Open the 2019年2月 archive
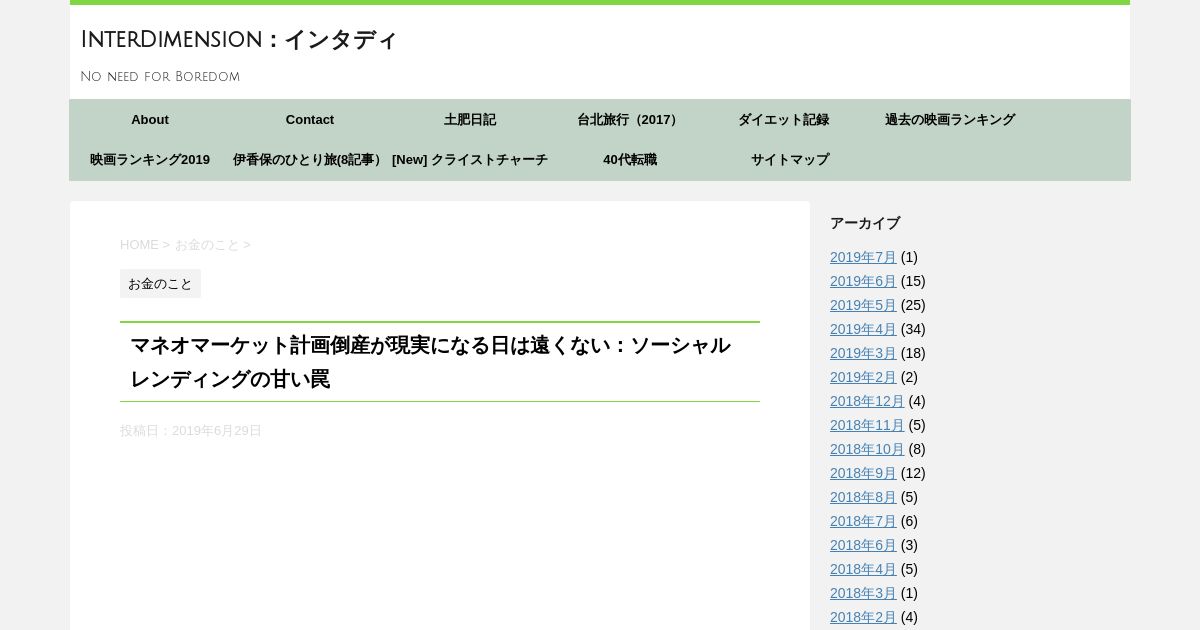1200x630 pixels. point(863,377)
